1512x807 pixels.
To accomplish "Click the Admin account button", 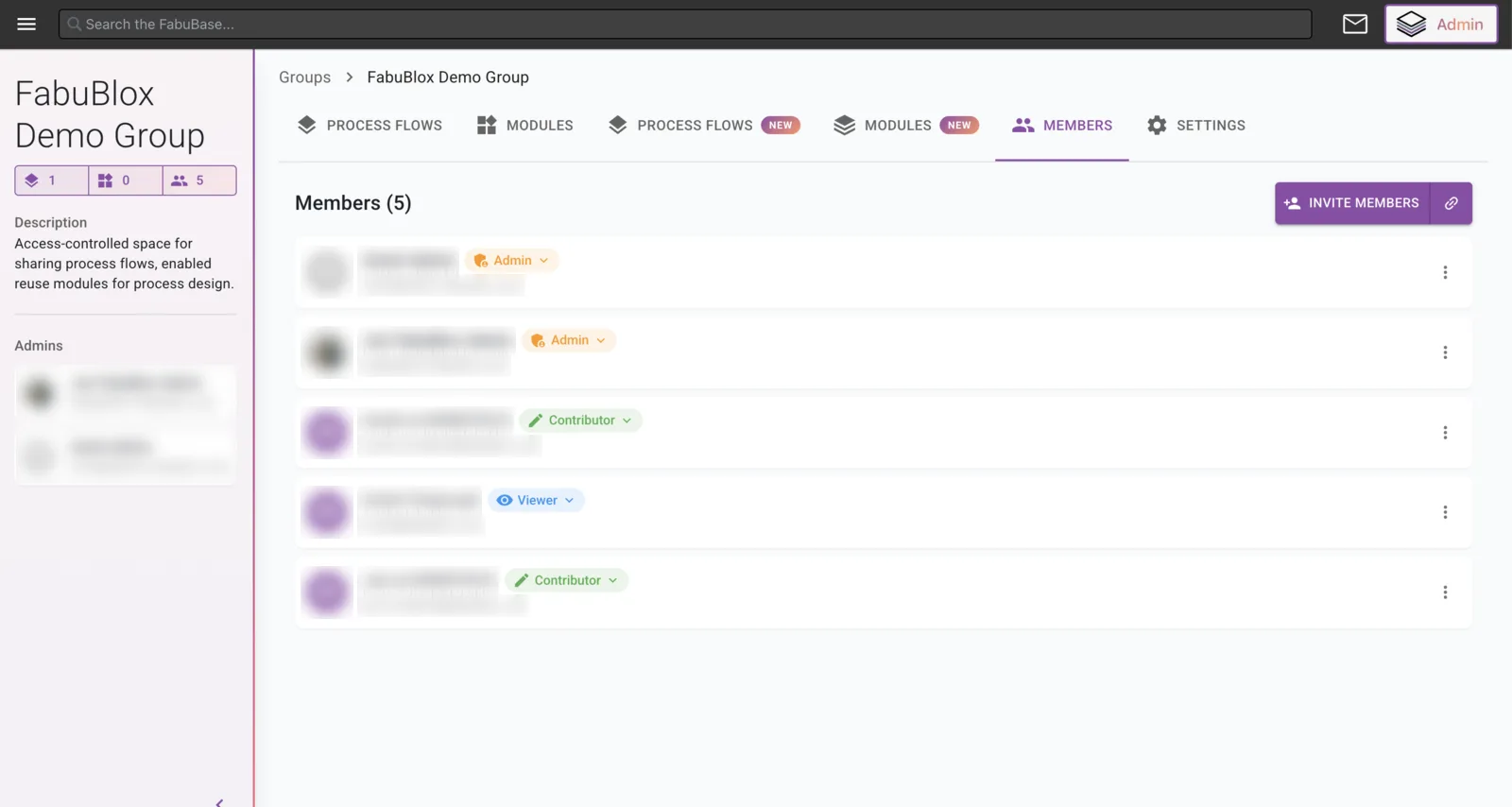I will tap(1440, 24).
